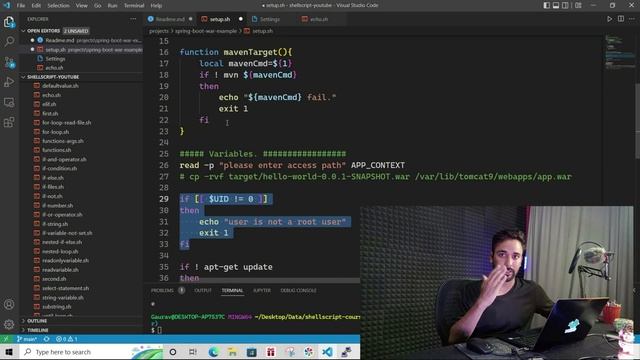Switch to the Problems panel tab

point(162,290)
